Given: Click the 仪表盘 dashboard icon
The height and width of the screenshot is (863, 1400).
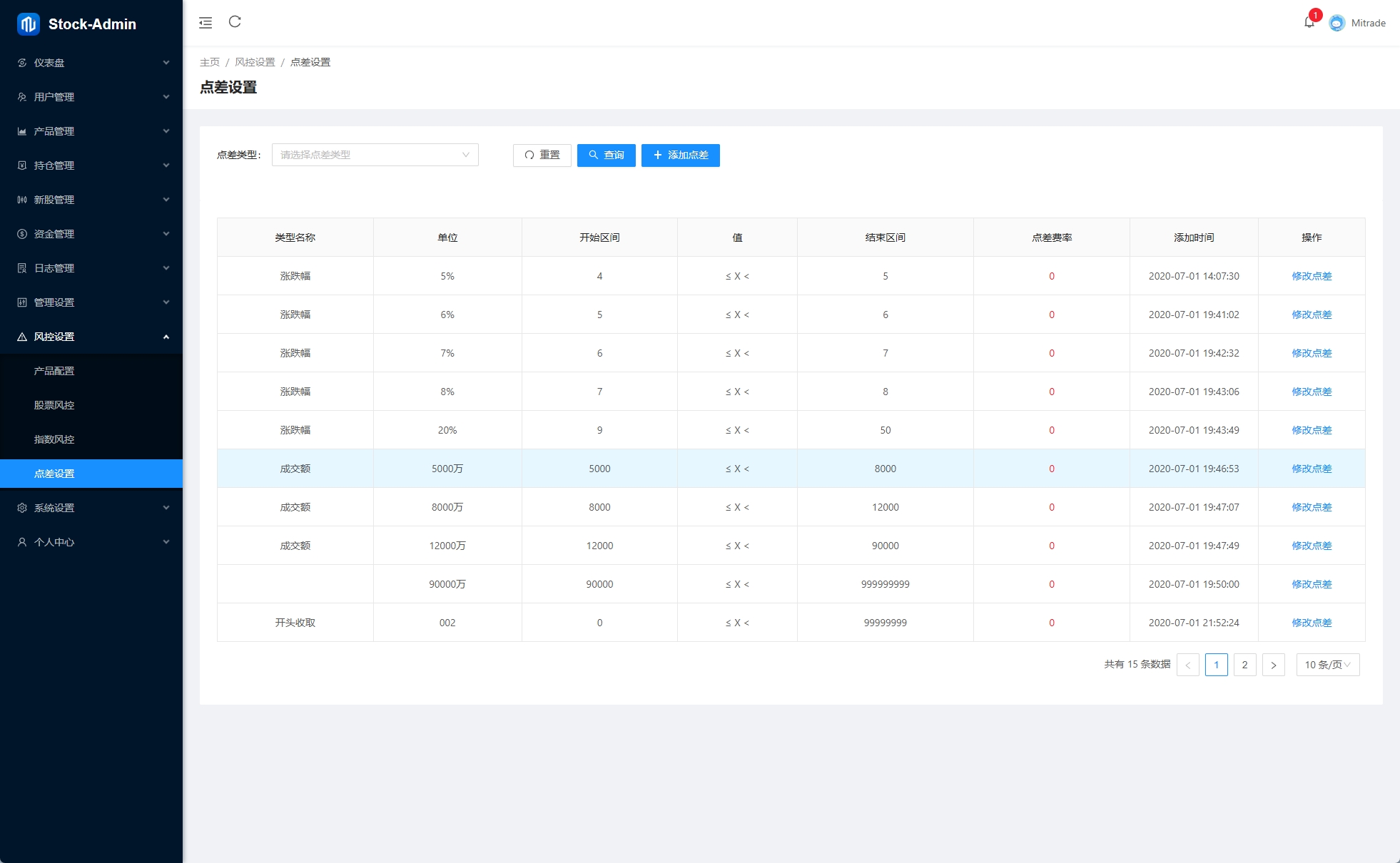Looking at the screenshot, I should 22,63.
